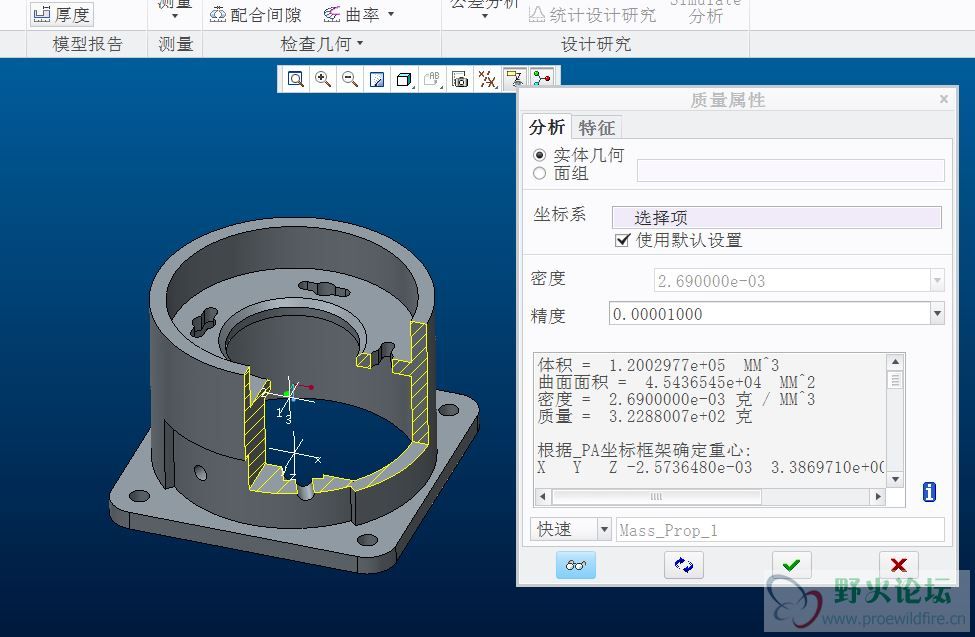Open the datum display filters icon
Viewport: 975px width, 637px height.
click(487, 79)
